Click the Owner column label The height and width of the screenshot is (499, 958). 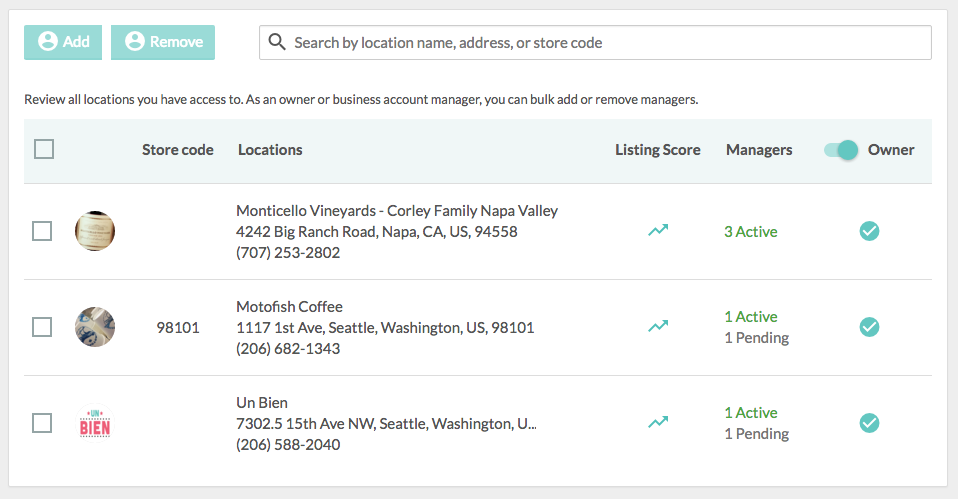[x=891, y=150]
